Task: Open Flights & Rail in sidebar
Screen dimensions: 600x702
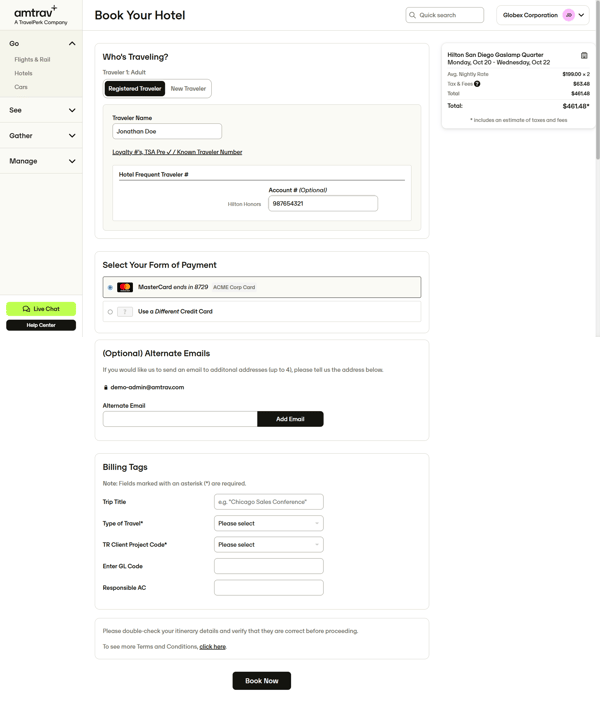Action: pyautogui.click(x=32, y=60)
